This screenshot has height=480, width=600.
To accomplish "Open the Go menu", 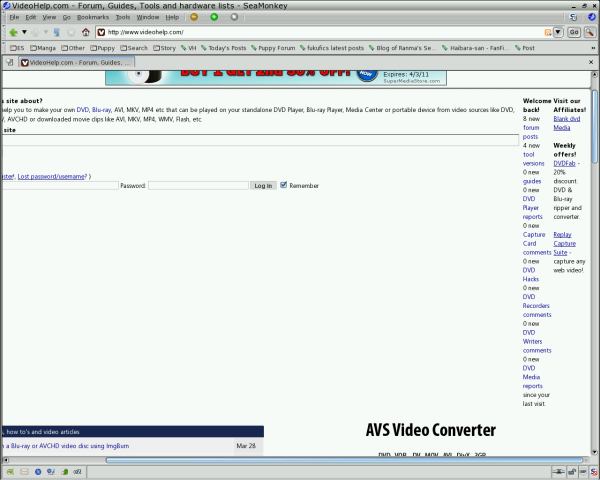I will click(67, 17).
